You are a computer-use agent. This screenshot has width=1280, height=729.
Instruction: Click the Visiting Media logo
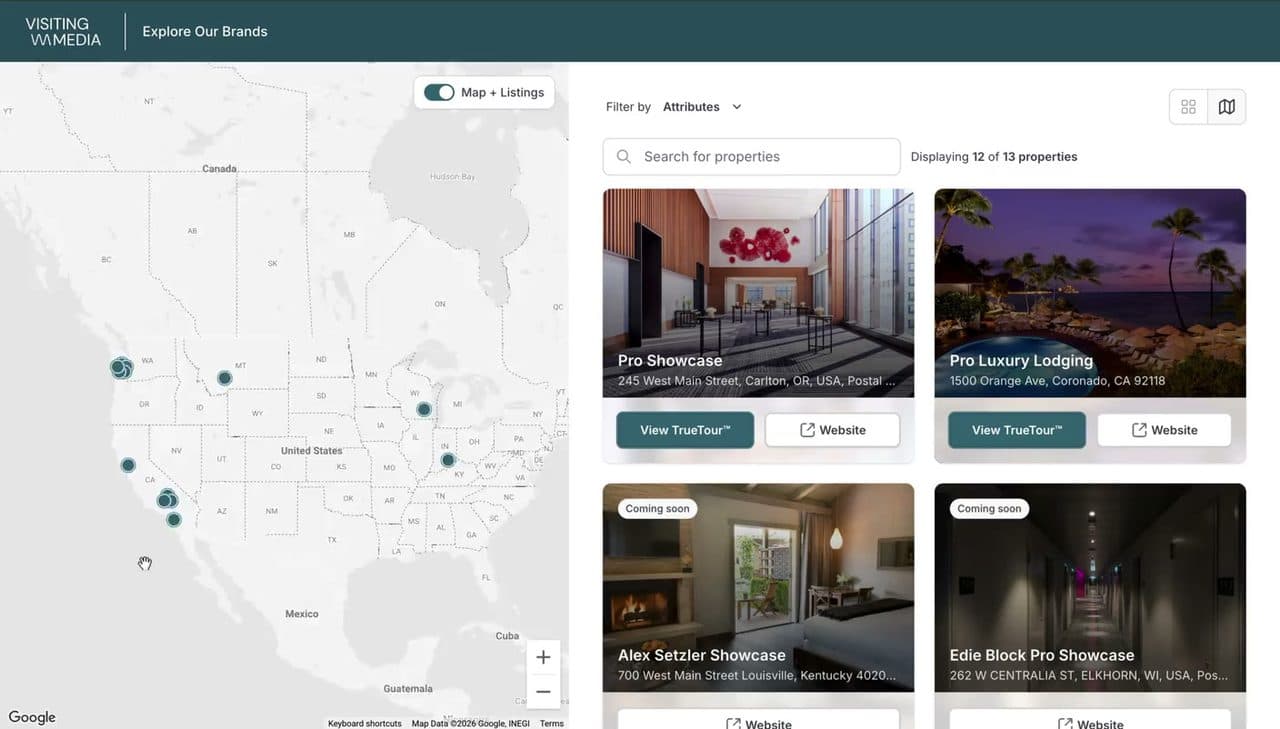click(64, 31)
